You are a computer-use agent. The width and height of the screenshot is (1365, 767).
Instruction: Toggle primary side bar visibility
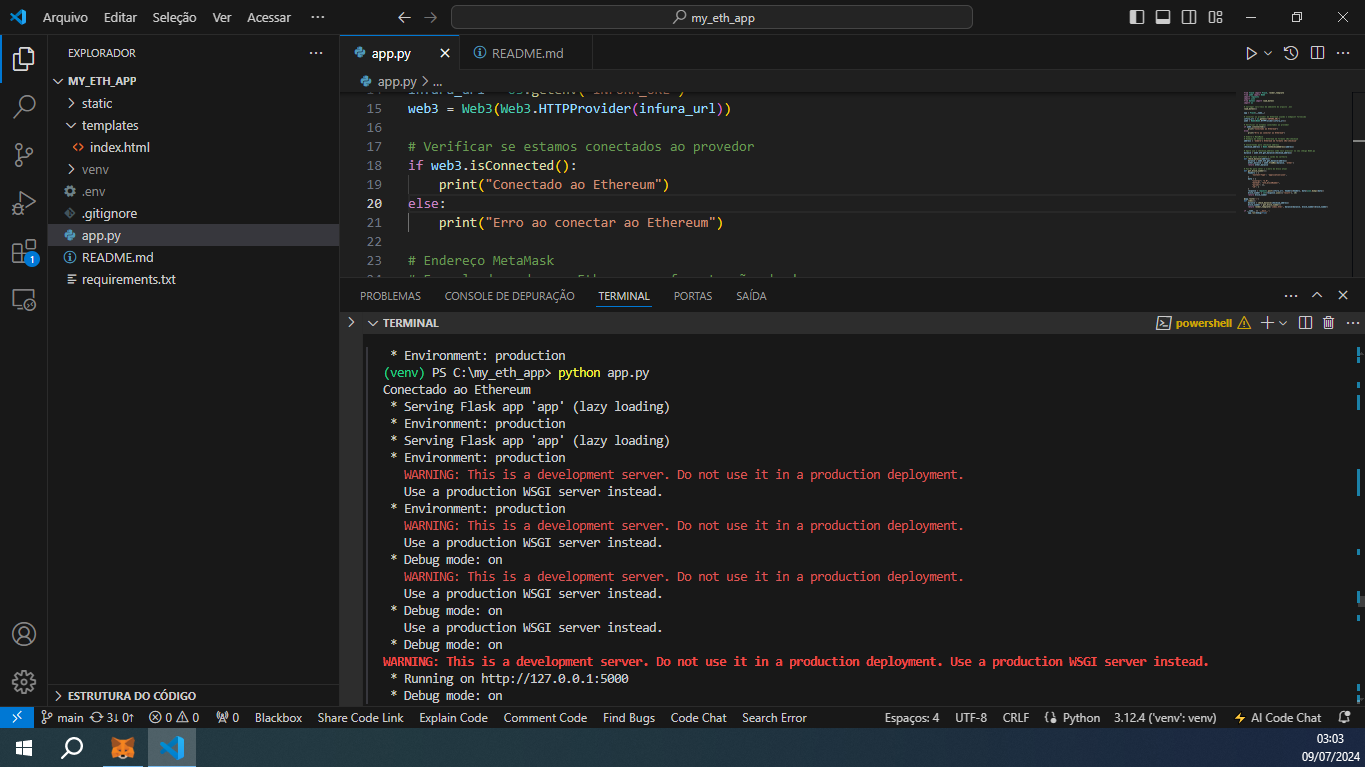point(1137,17)
